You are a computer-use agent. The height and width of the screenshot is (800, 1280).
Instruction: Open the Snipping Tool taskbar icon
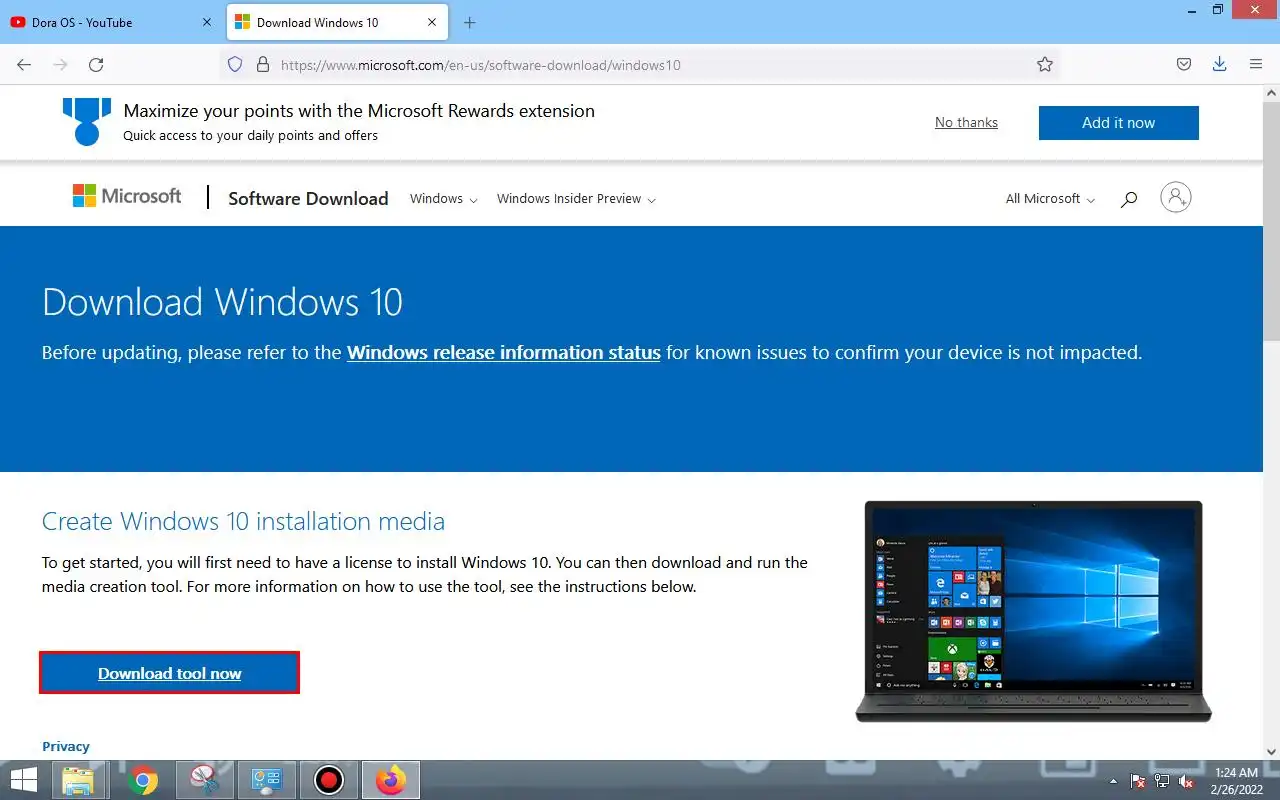point(205,780)
